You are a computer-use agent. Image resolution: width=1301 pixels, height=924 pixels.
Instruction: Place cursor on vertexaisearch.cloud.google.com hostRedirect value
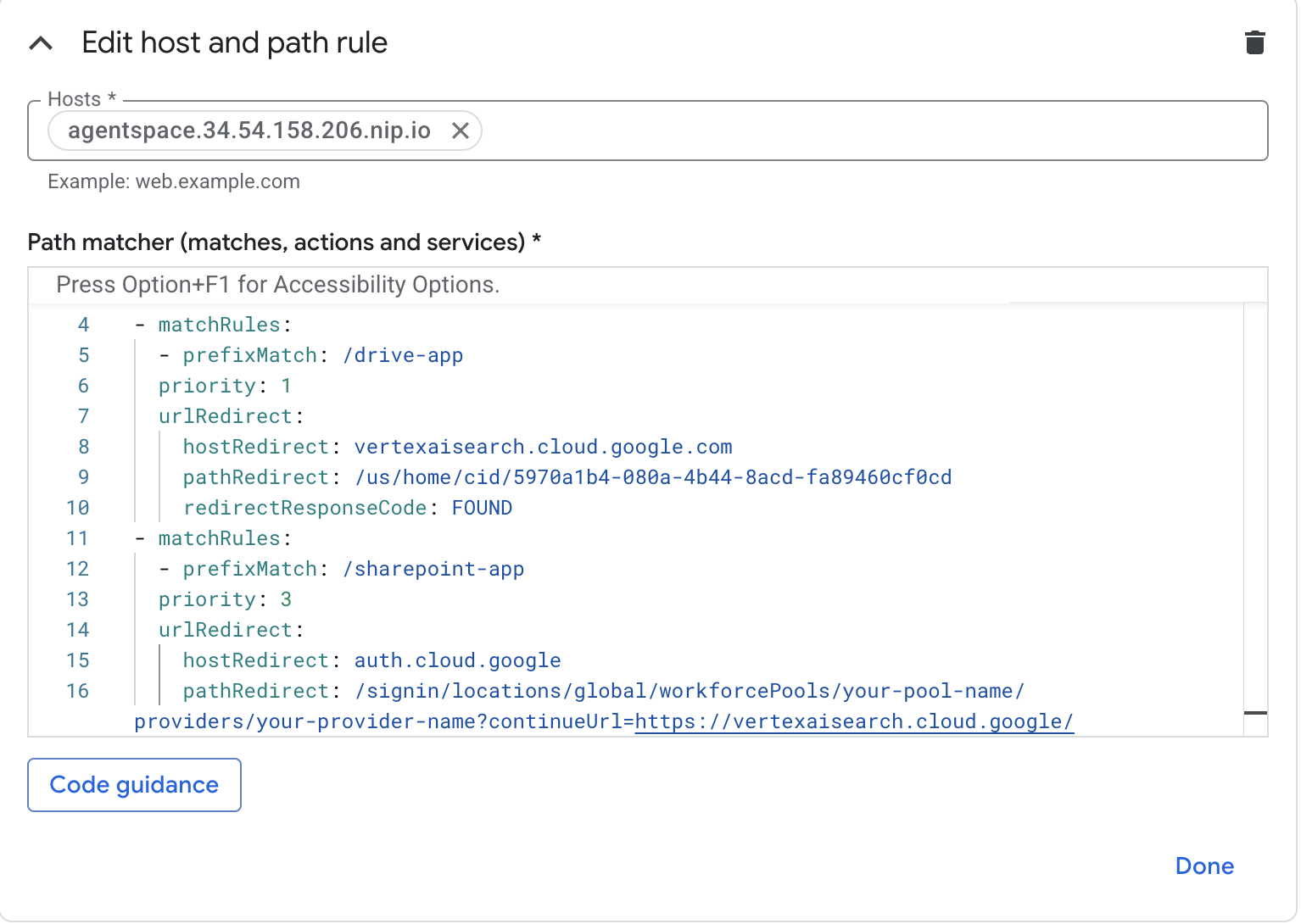coord(543,447)
